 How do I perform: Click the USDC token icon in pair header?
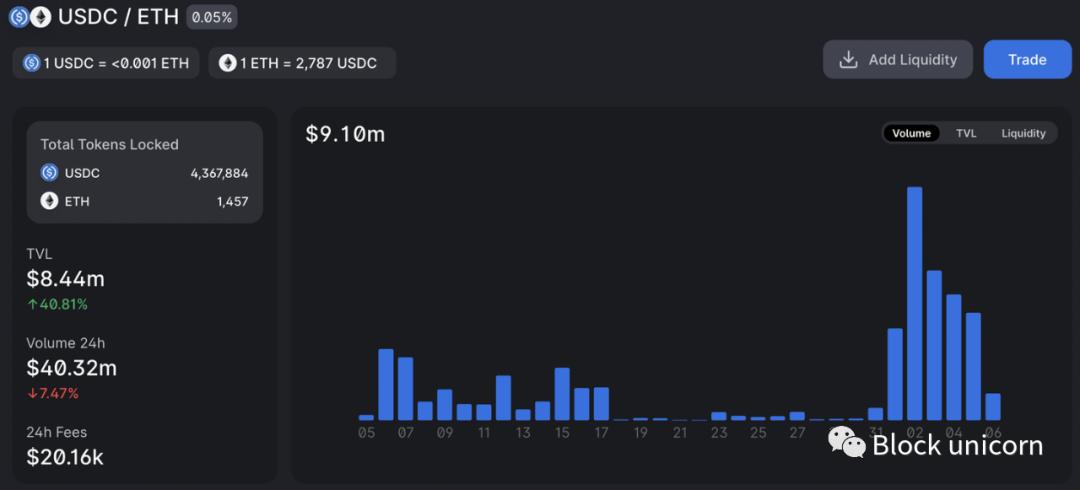click(x=19, y=17)
